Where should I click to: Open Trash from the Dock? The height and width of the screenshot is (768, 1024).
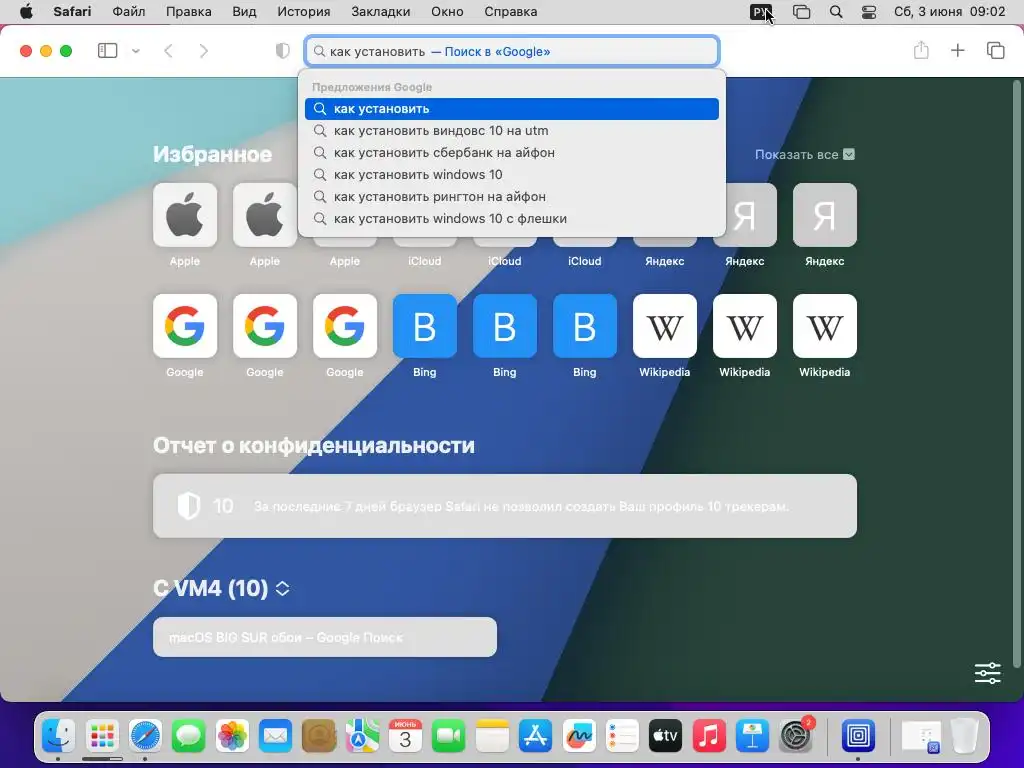click(964, 737)
